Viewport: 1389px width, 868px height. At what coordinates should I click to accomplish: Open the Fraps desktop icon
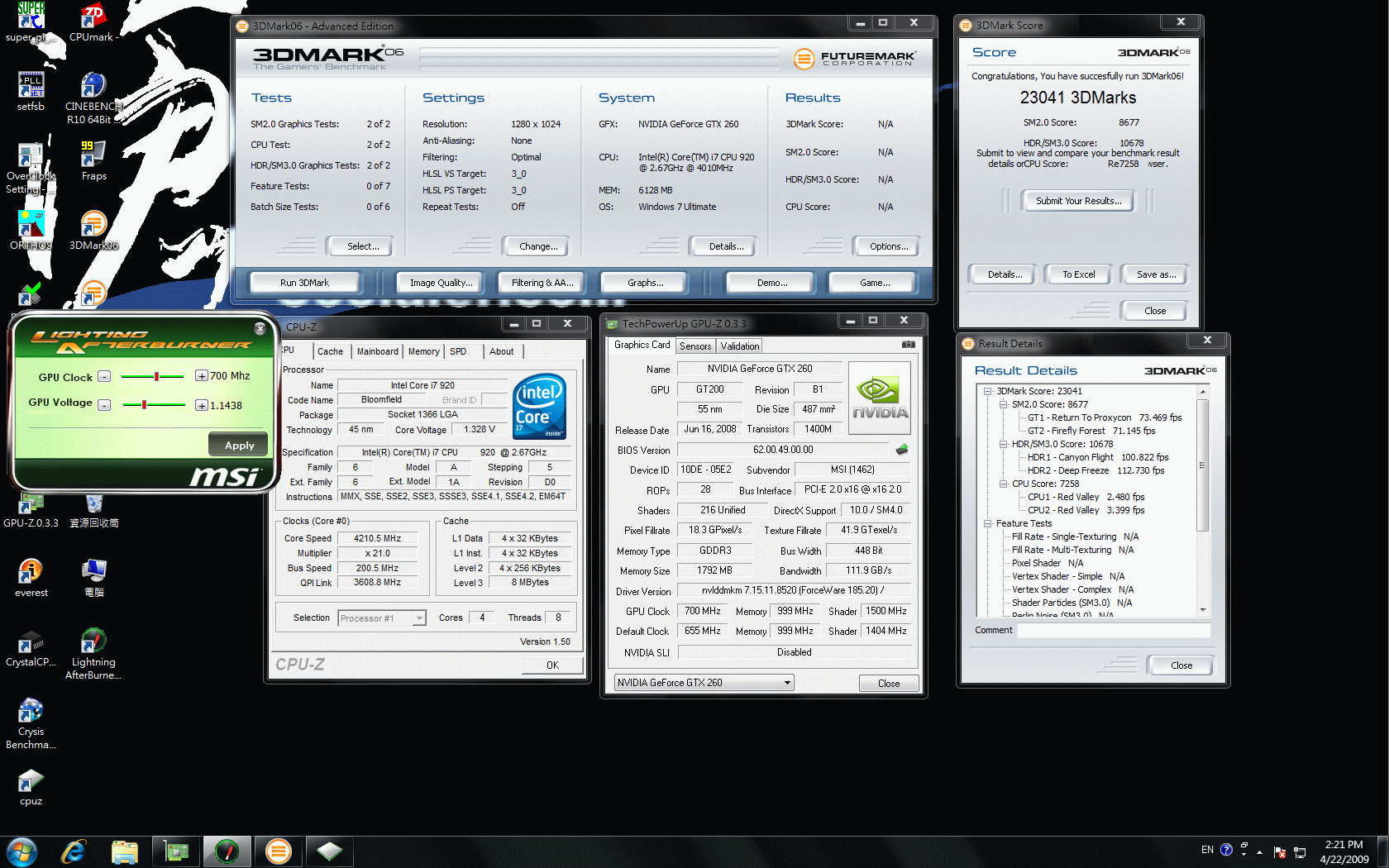pos(93,160)
